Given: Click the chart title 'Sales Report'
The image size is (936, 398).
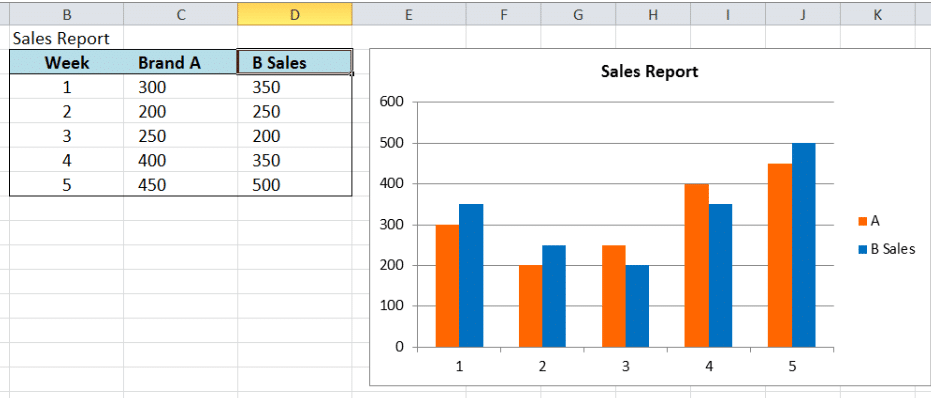Looking at the screenshot, I should pyautogui.click(x=649, y=72).
